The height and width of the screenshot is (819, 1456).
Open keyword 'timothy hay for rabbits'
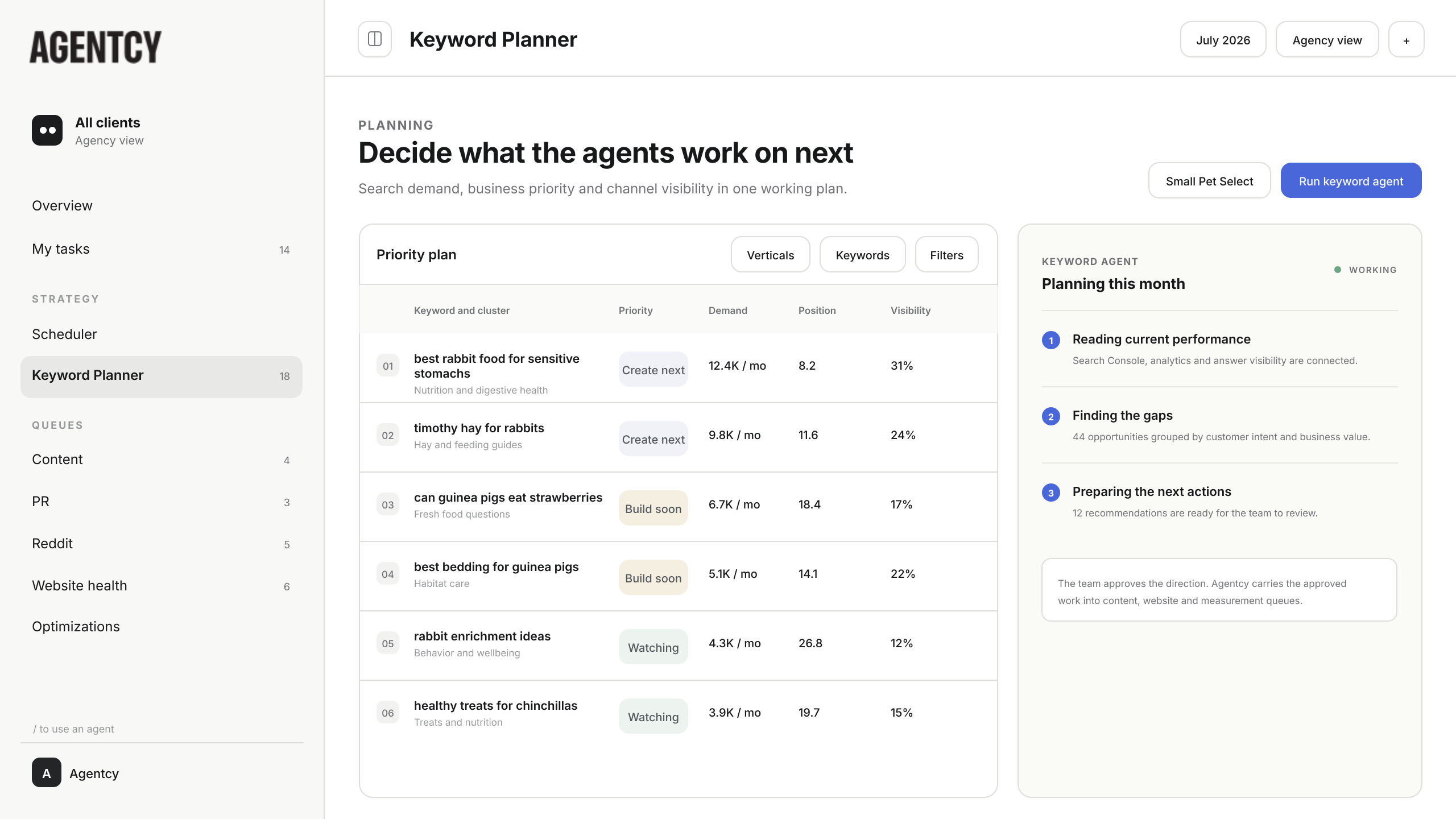point(479,428)
